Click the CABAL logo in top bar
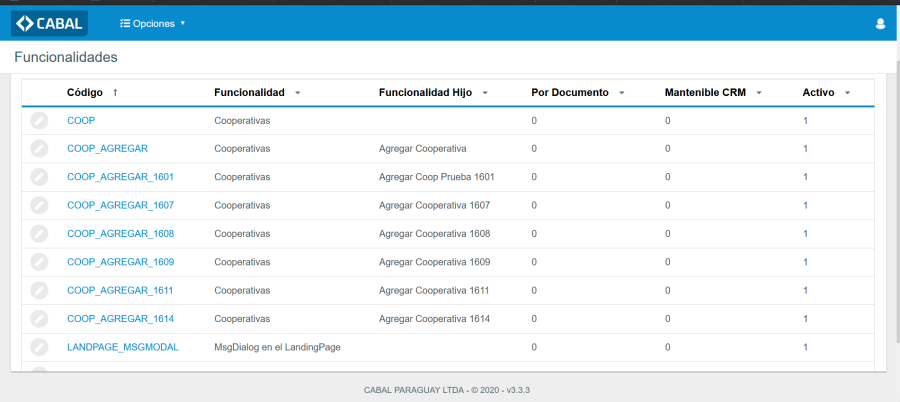The image size is (900, 402). [49, 23]
